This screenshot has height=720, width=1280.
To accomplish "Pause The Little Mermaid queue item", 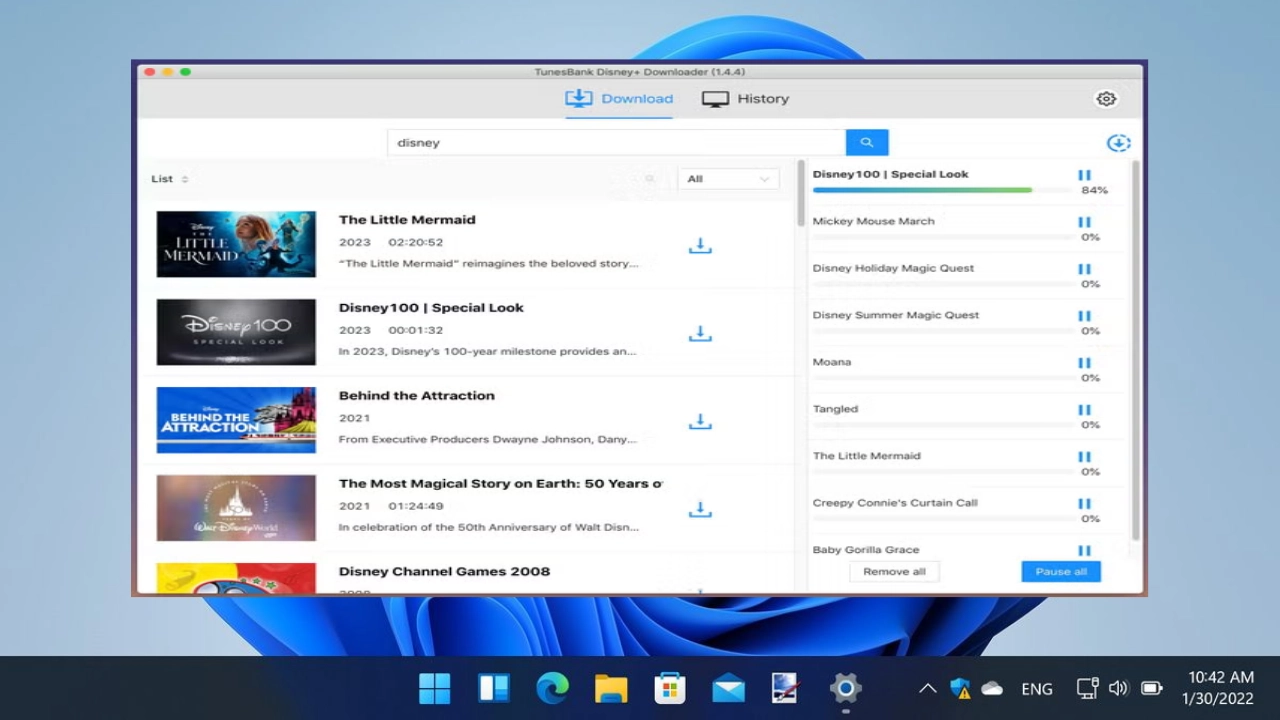I will point(1084,457).
